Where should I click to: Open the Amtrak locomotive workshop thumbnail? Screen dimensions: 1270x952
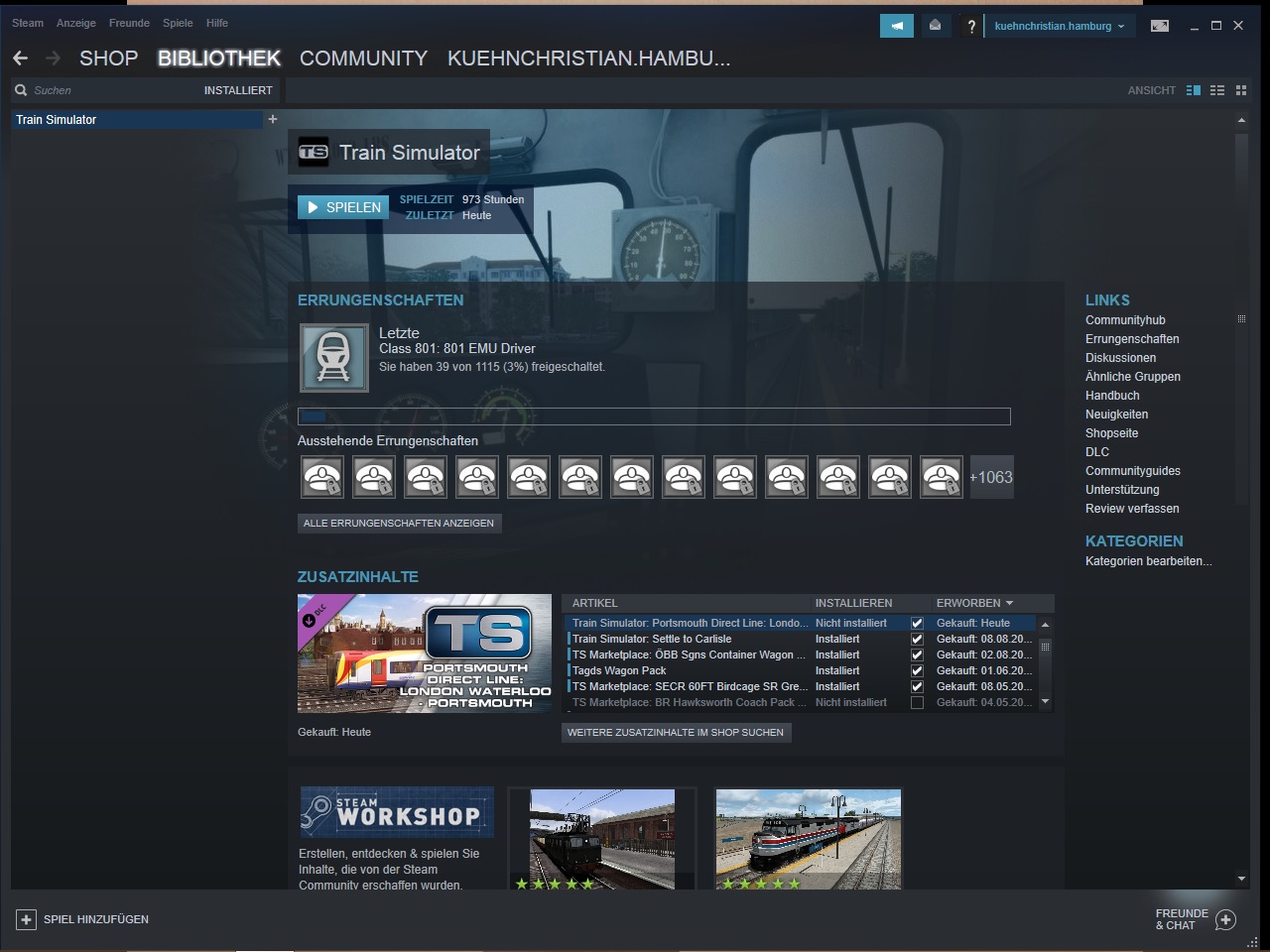[x=809, y=839]
